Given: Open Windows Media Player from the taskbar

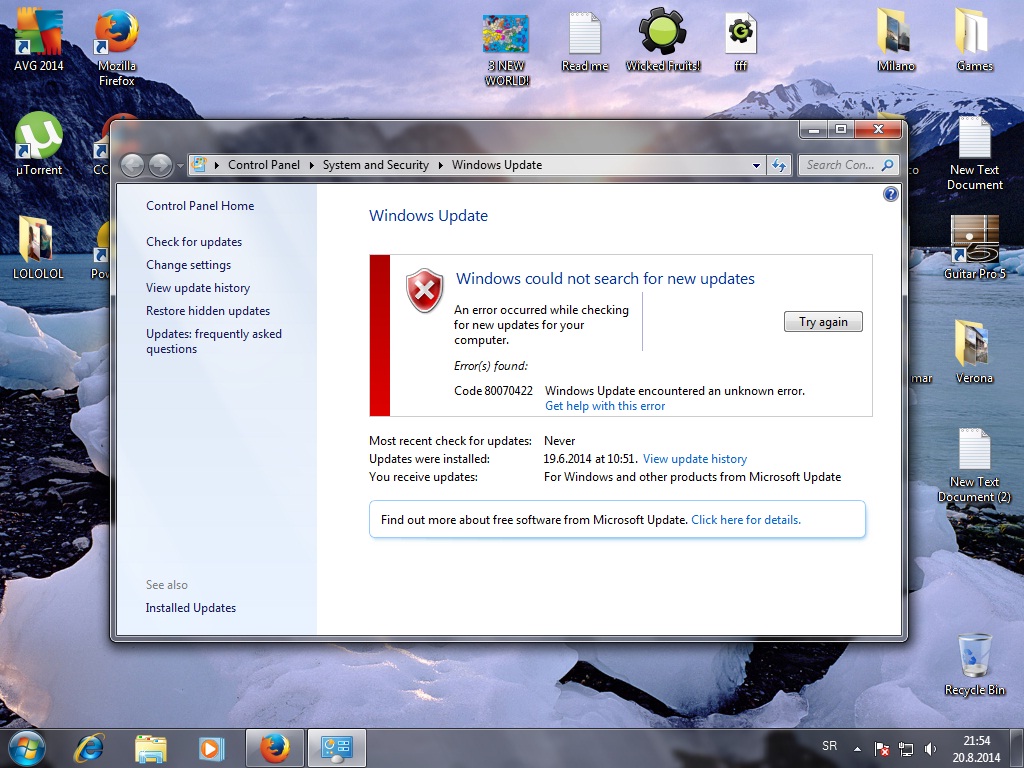Looking at the screenshot, I should click(x=211, y=748).
